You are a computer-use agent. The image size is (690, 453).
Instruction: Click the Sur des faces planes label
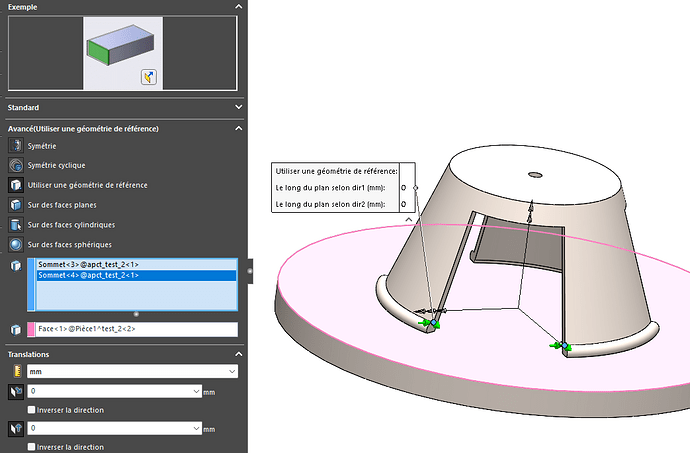click(62, 205)
